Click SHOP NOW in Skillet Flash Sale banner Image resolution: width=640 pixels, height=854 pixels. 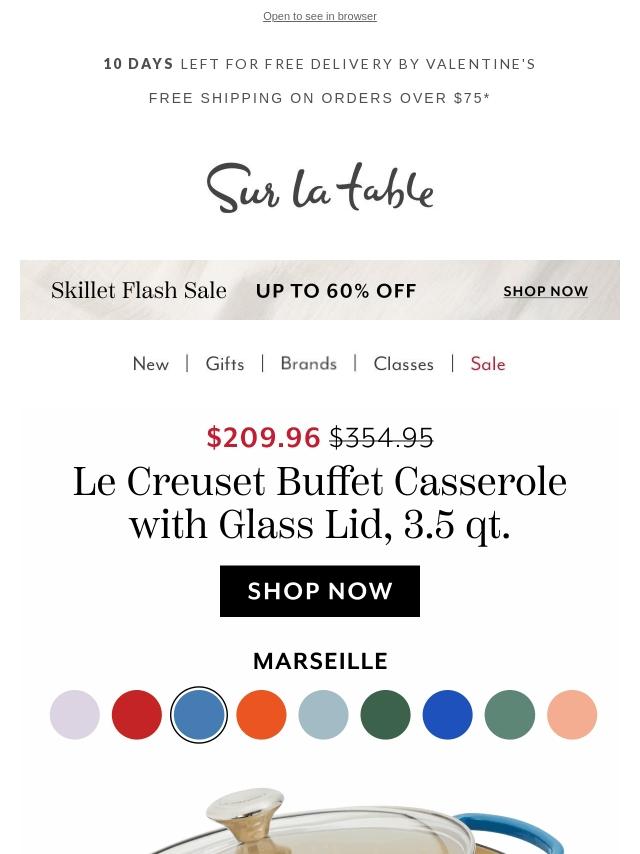546,291
